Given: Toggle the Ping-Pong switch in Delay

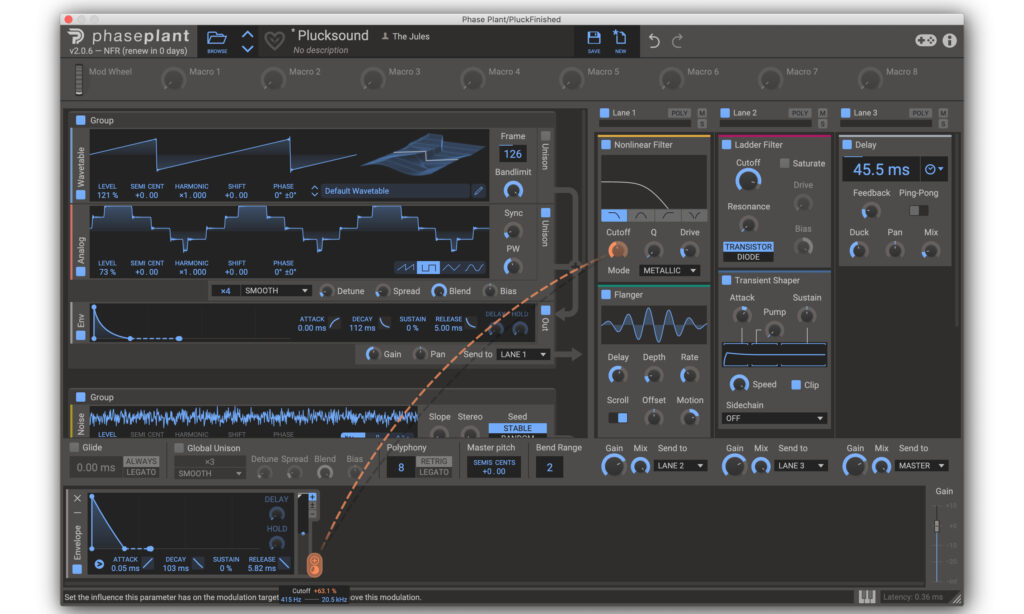Looking at the screenshot, I should pyautogui.click(x=918, y=210).
